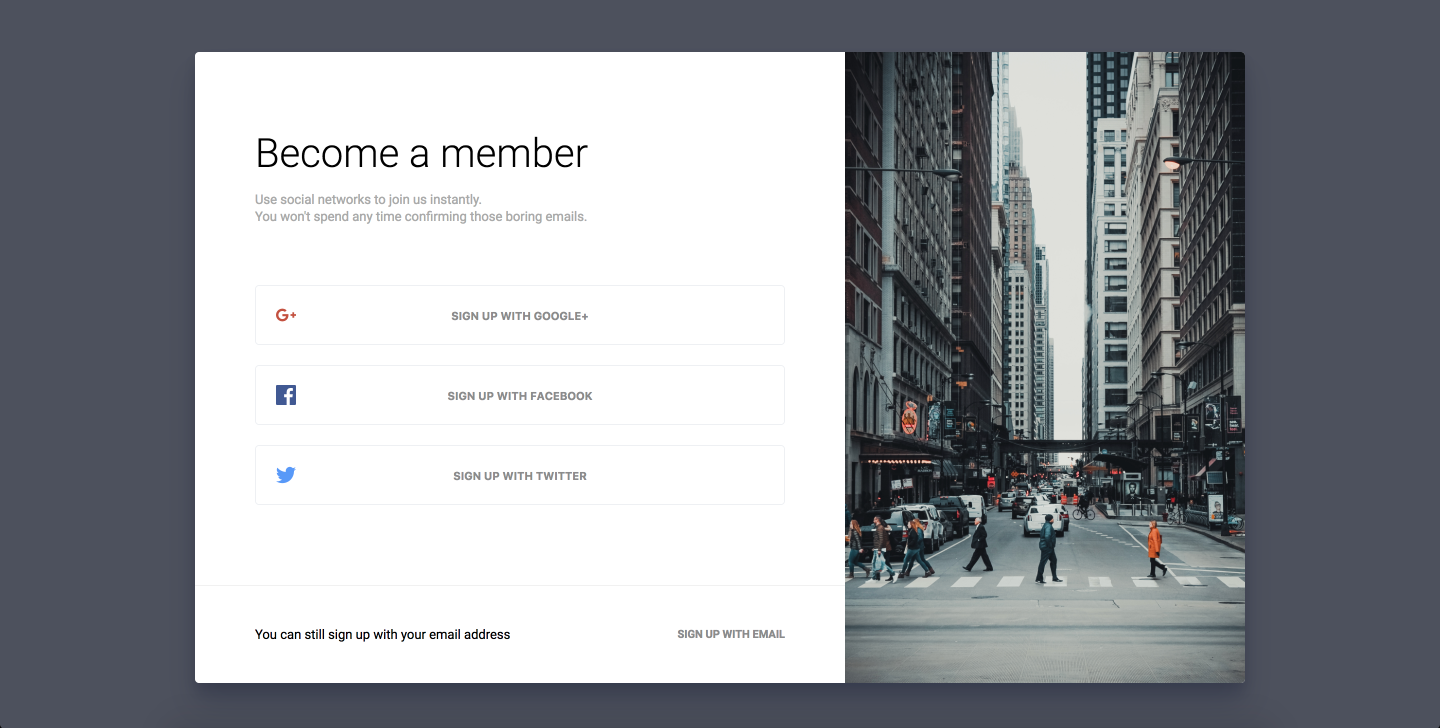Click the Twitter bird icon
This screenshot has width=1440, height=728.
coord(286,475)
